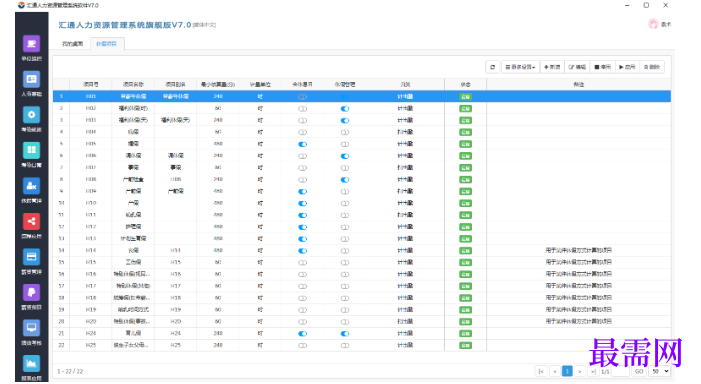Screen dimensions: 701x384
Task: Click the refresh icon in the table toolbar
Action: click(493, 67)
